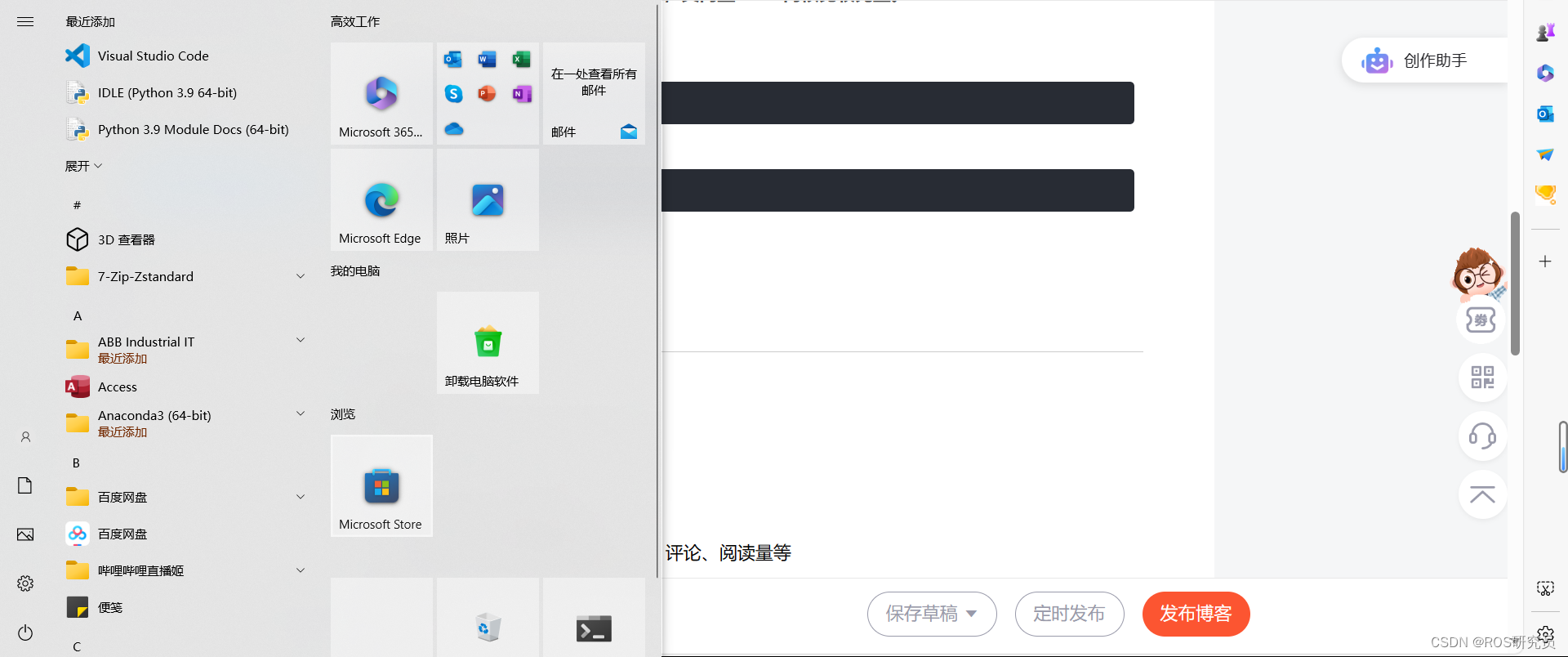Click the CSDN page vertical scrollbar thumb
Image resolution: width=1568 pixels, height=657 pixels.
1515,284
